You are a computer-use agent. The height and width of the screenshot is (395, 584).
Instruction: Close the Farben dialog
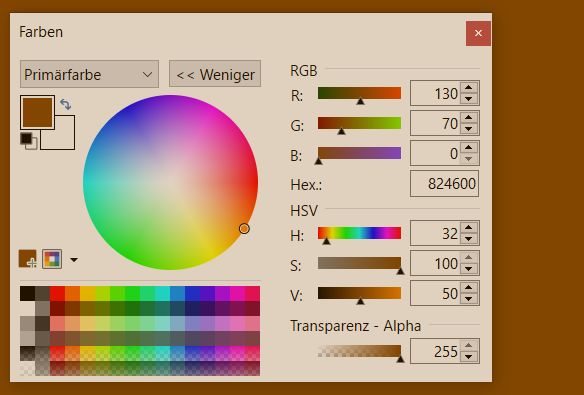[x=478, y=34]
